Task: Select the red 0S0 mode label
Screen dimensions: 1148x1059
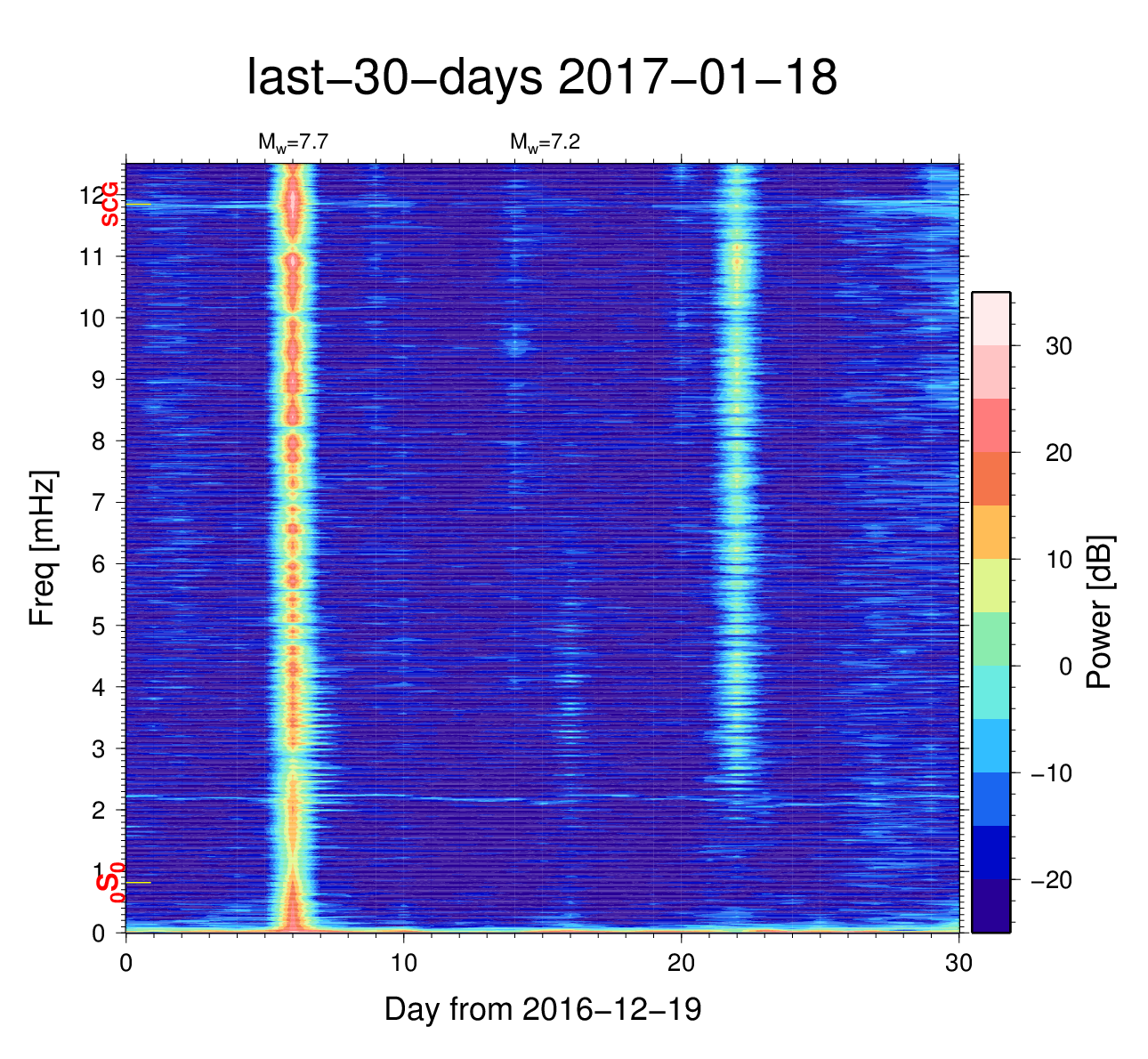Action: pos(110,883)
